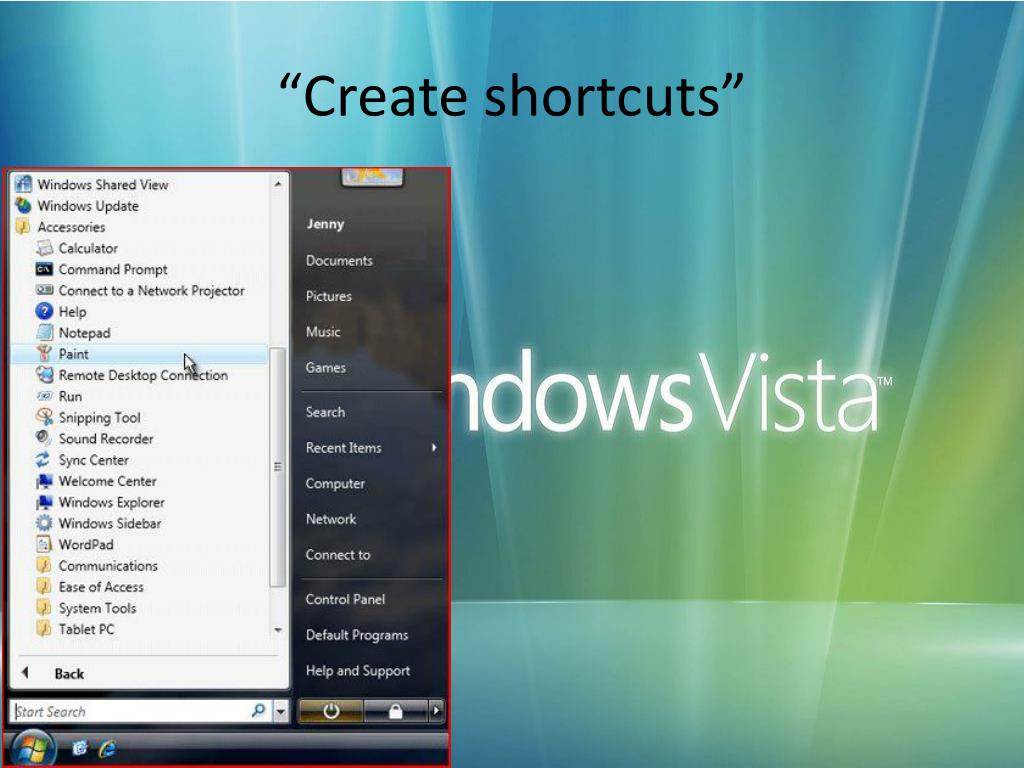Launch Welcome Center icon
This screenshot has width=1024, height=768.
tap(44, 481)
